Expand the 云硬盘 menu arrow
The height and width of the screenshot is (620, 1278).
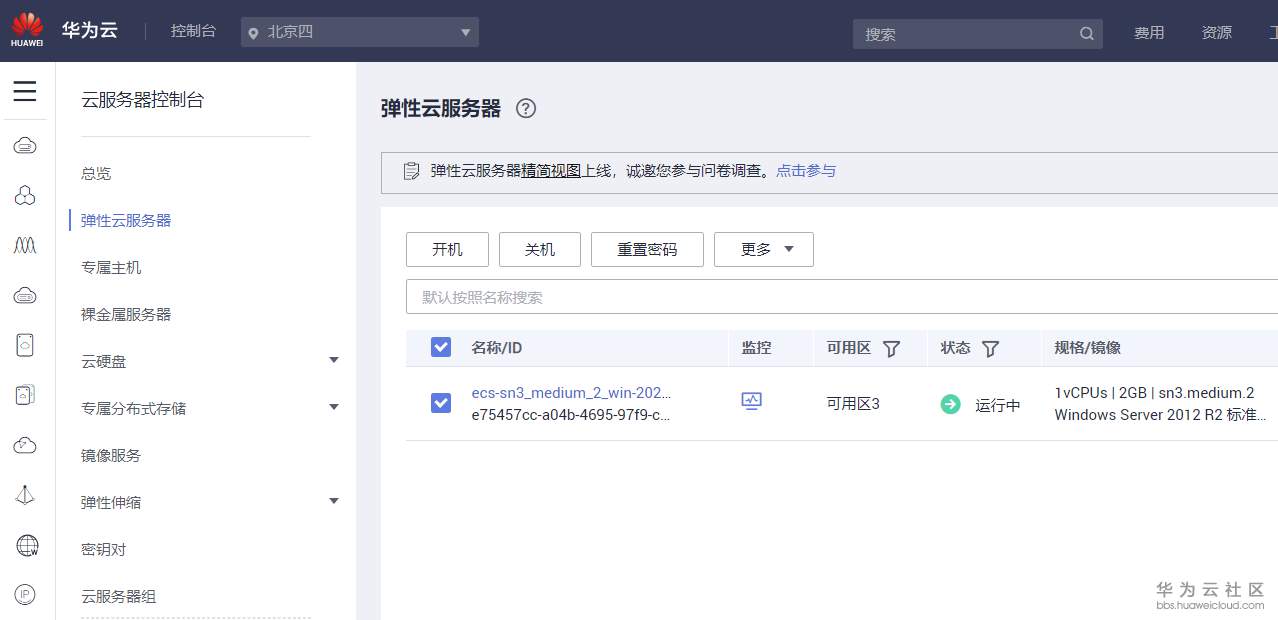click(x=334, y=360)
